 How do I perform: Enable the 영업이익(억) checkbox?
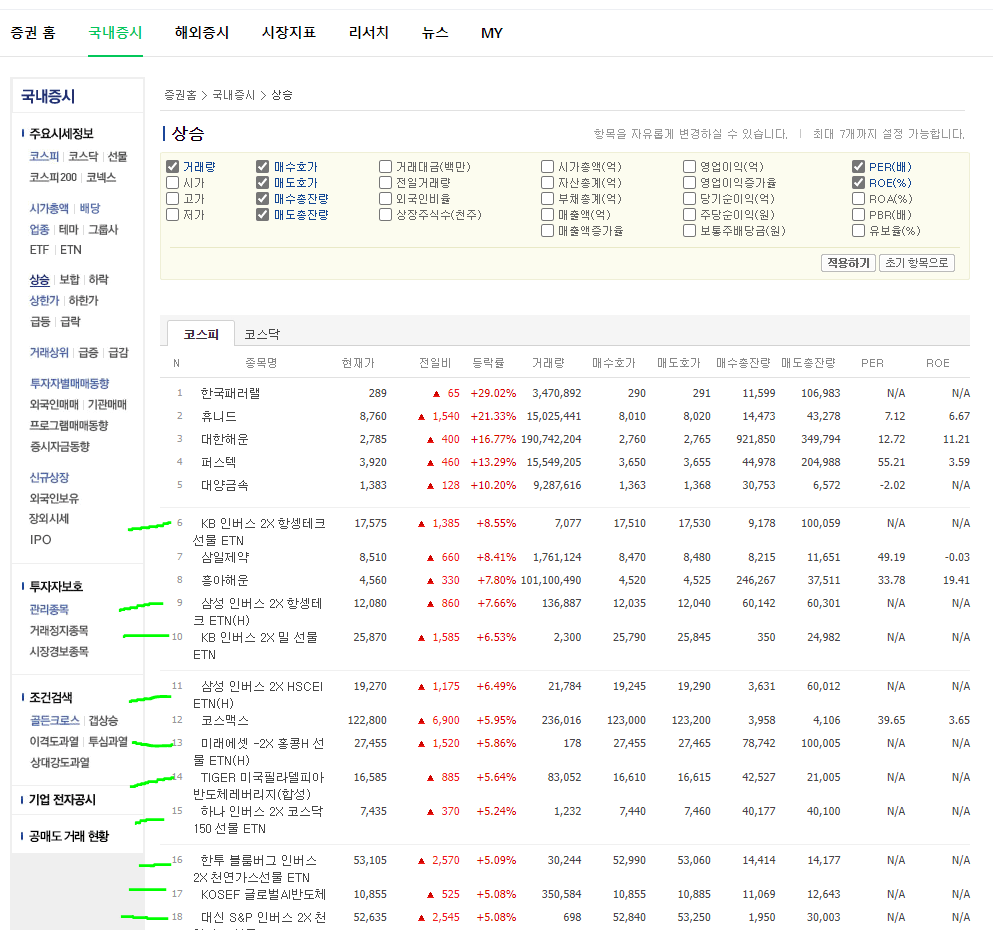click(x=689, y=167)
